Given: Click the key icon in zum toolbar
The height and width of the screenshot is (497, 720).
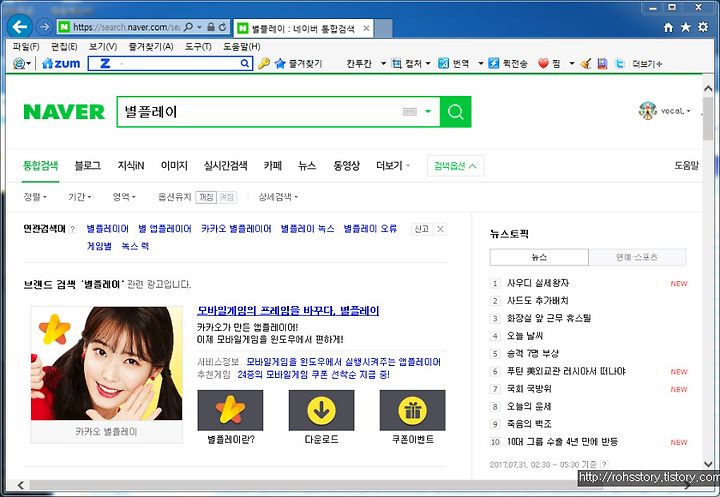Looking at the screenshot, I should point(264,63).
